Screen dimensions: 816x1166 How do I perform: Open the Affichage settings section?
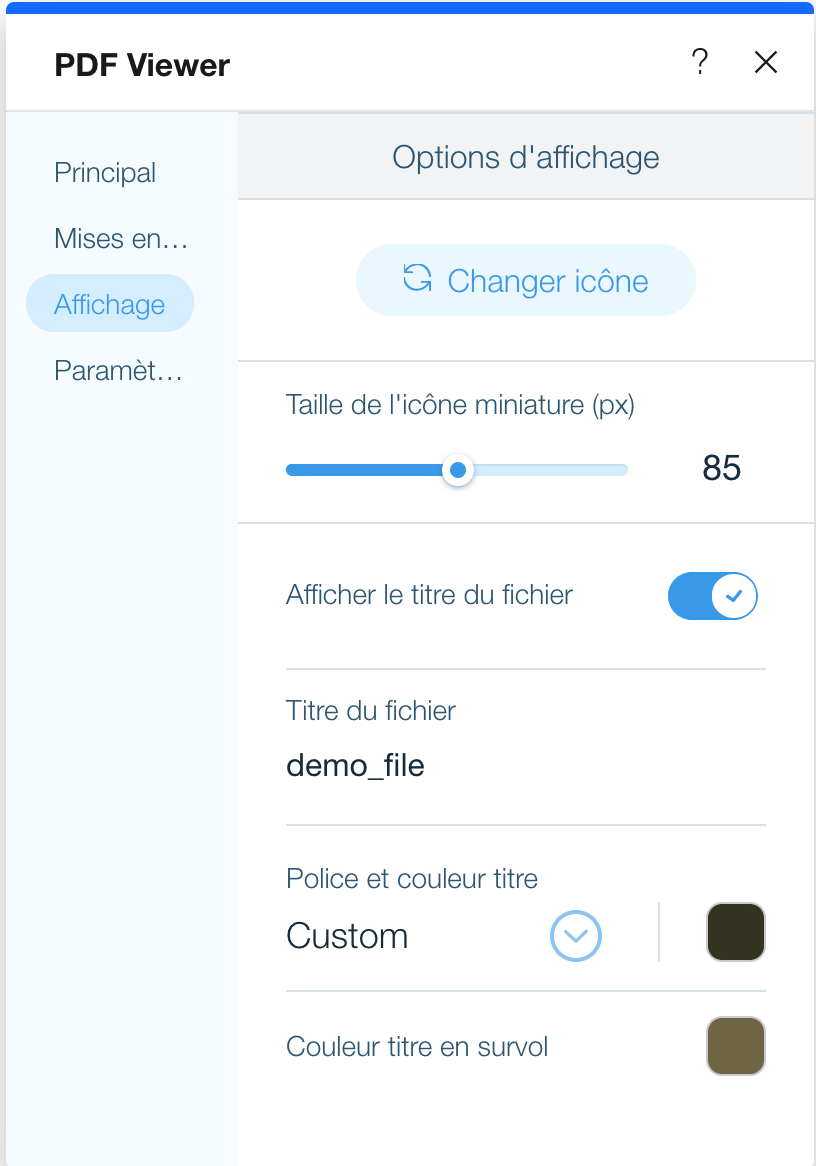(x=110, y=303)
